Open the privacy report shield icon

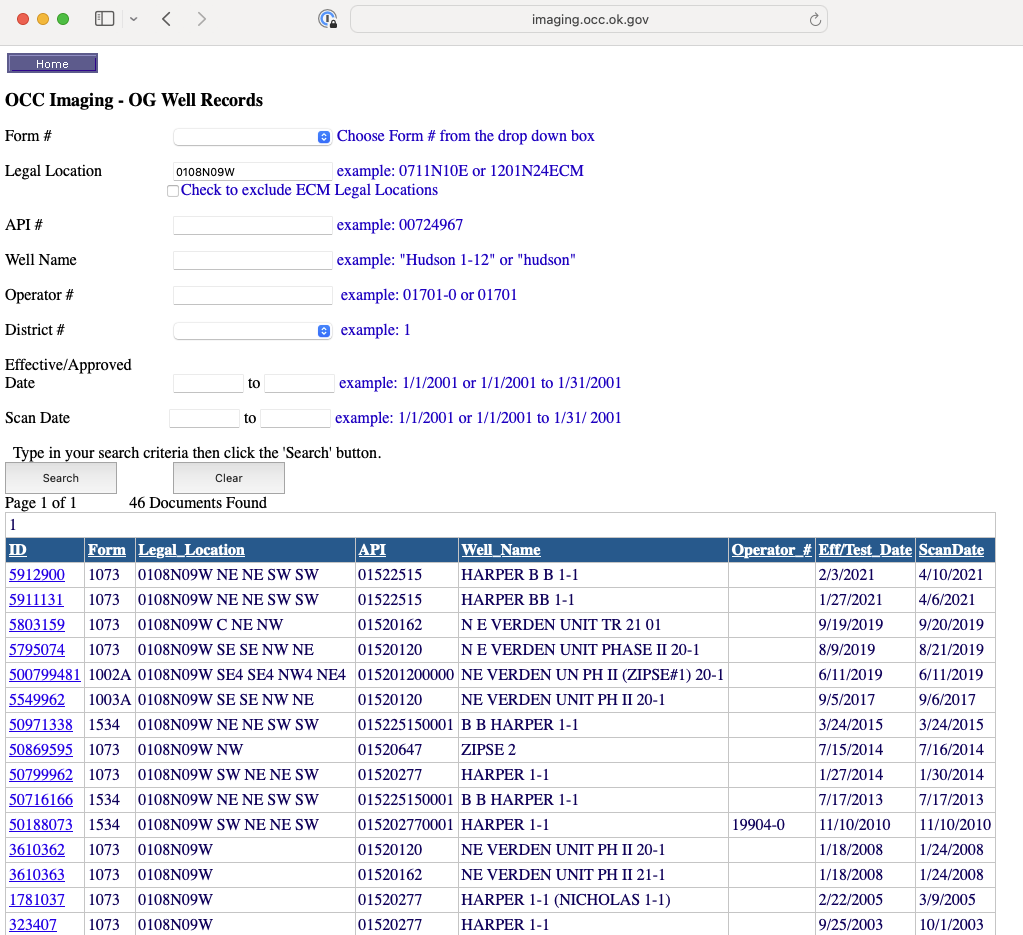328,19
